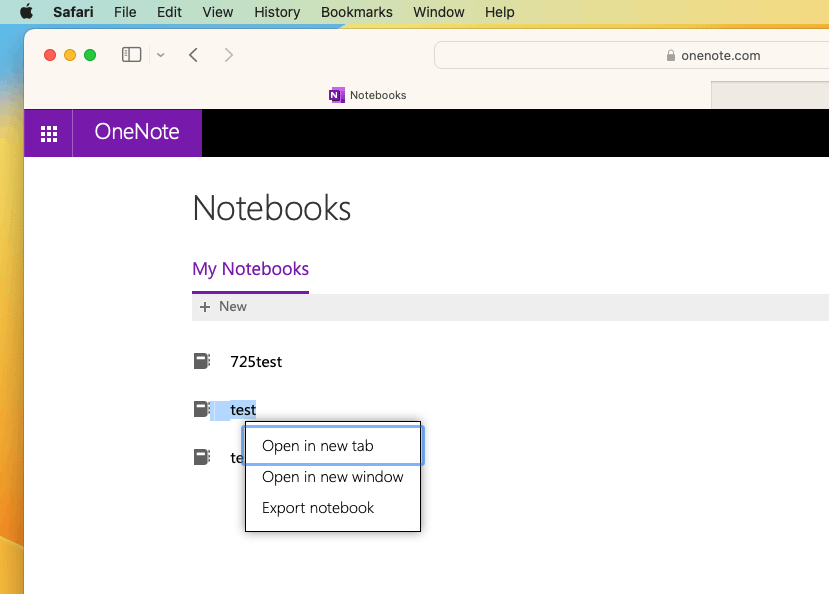Viewport: 829px width, 594px height.
Task: Maximize the Safari window
Action: tap(90, 55)
